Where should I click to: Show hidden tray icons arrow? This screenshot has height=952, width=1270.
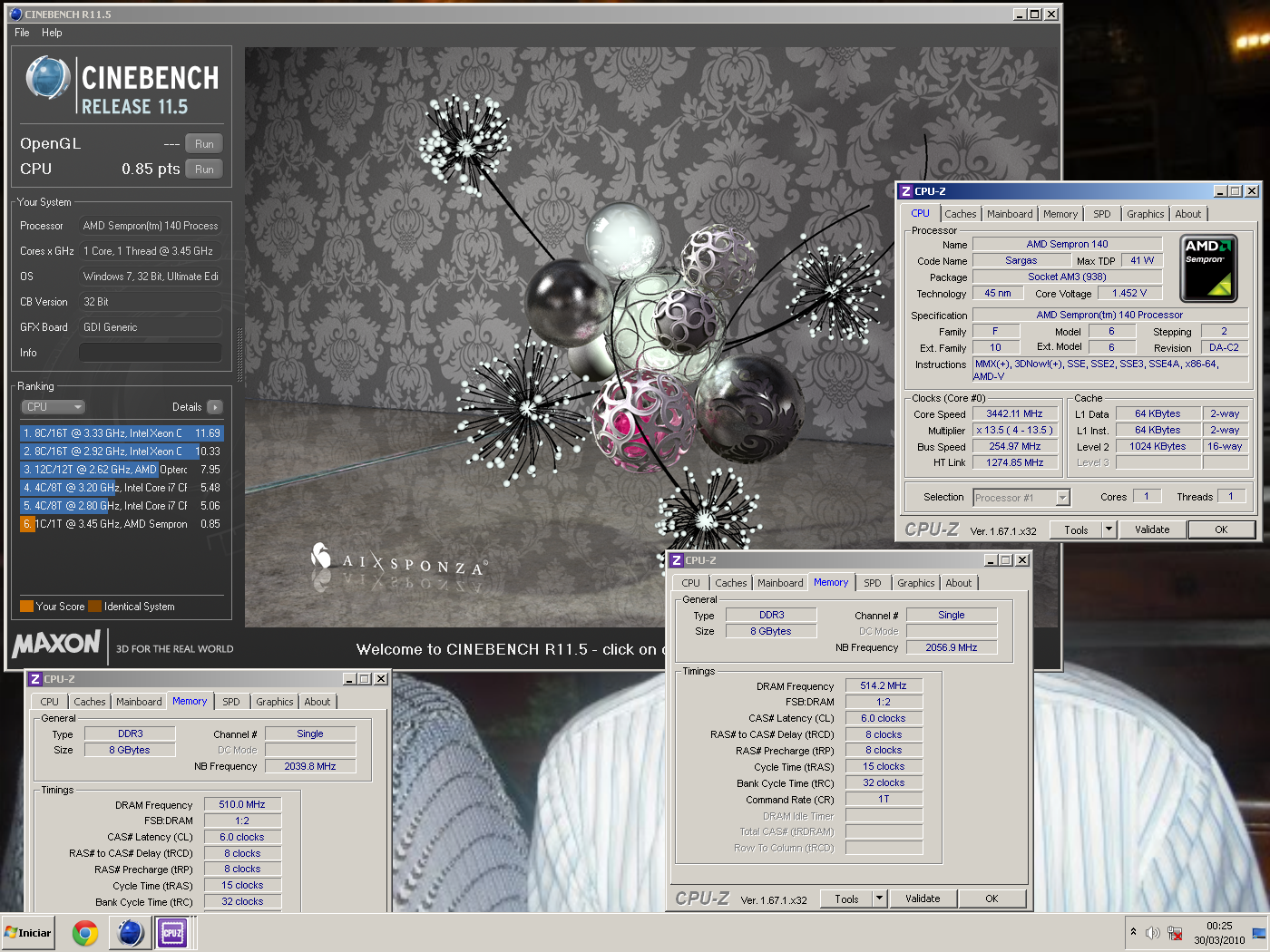click(1133, 932)
